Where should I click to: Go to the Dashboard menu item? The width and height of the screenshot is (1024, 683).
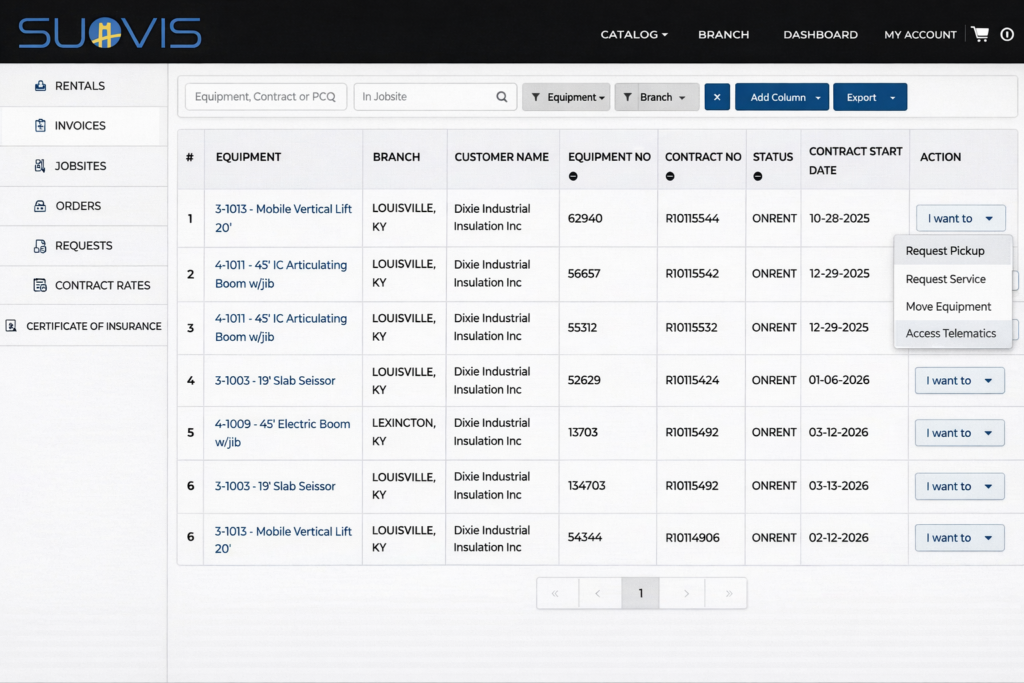coord(820,34)
